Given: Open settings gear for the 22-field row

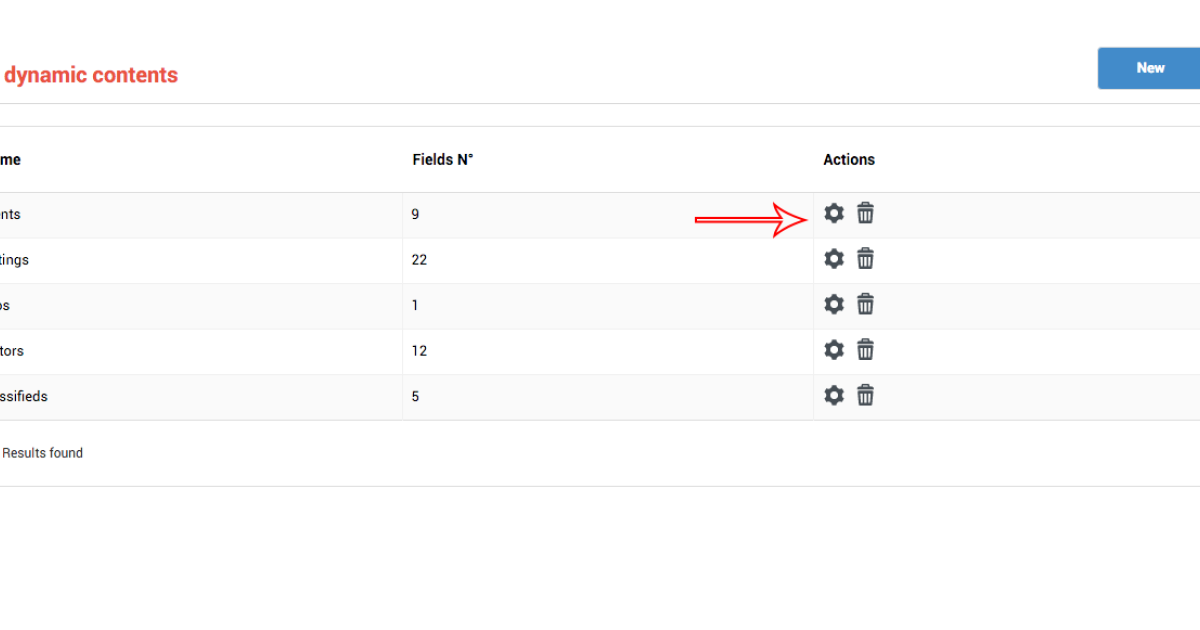Looking at the screenshot, I should click(x=834, y=259).
